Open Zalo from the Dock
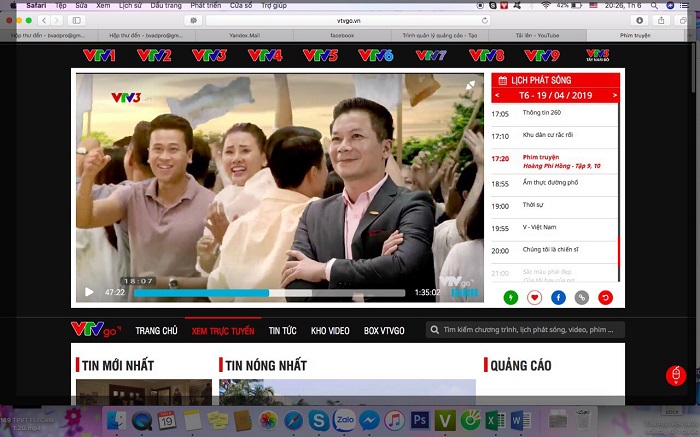This screenshot has height=437, width=700. tap(345, 420)
